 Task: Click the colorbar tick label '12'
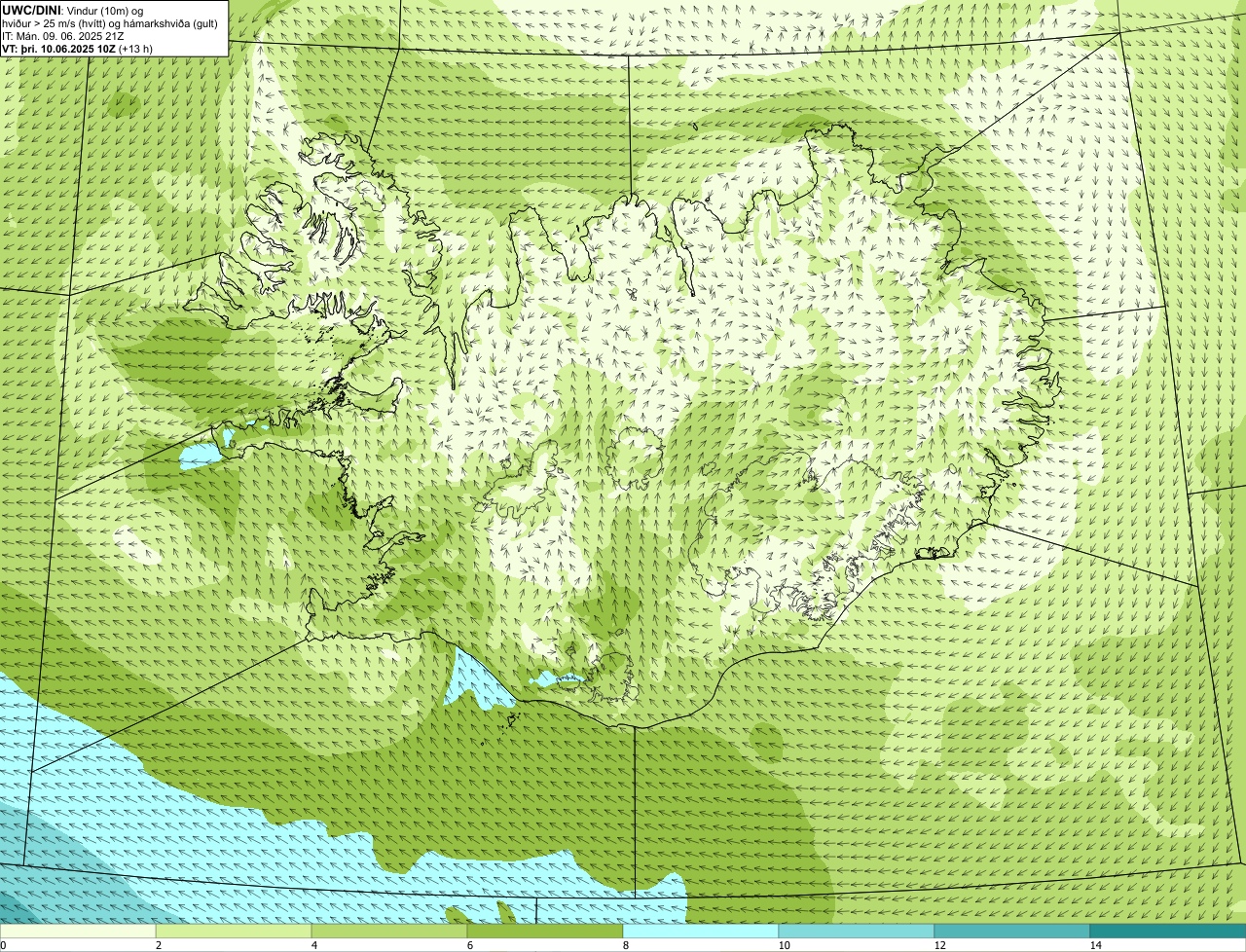coord(938,945)
